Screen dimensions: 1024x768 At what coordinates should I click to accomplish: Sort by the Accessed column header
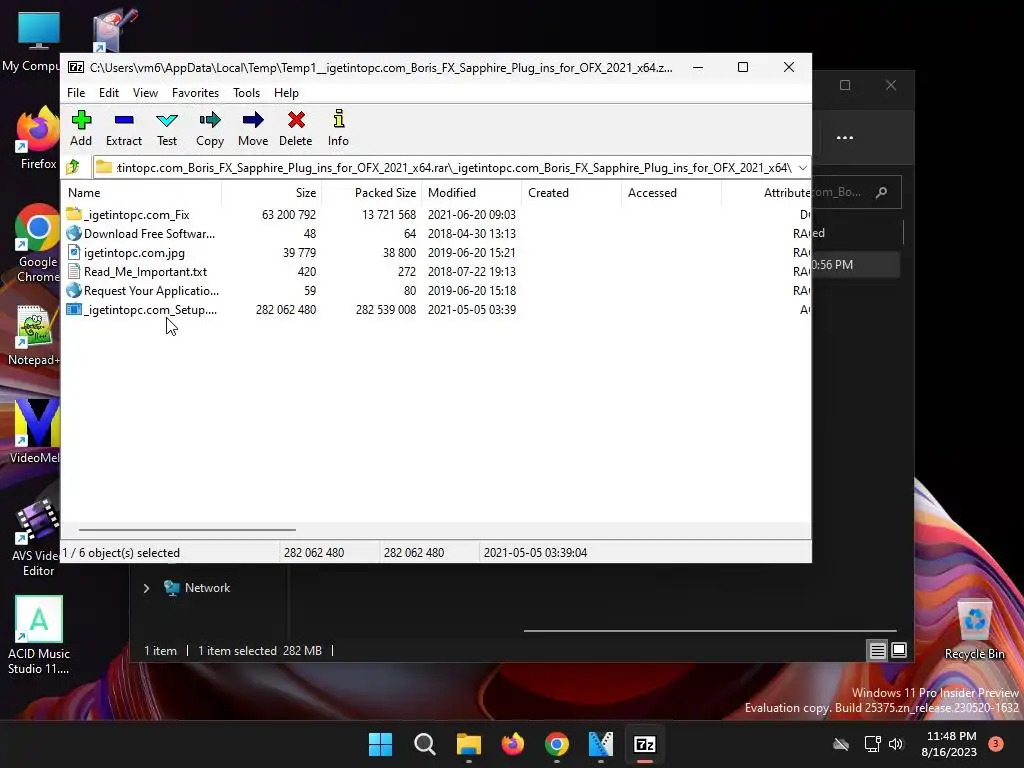pos(671,193)
